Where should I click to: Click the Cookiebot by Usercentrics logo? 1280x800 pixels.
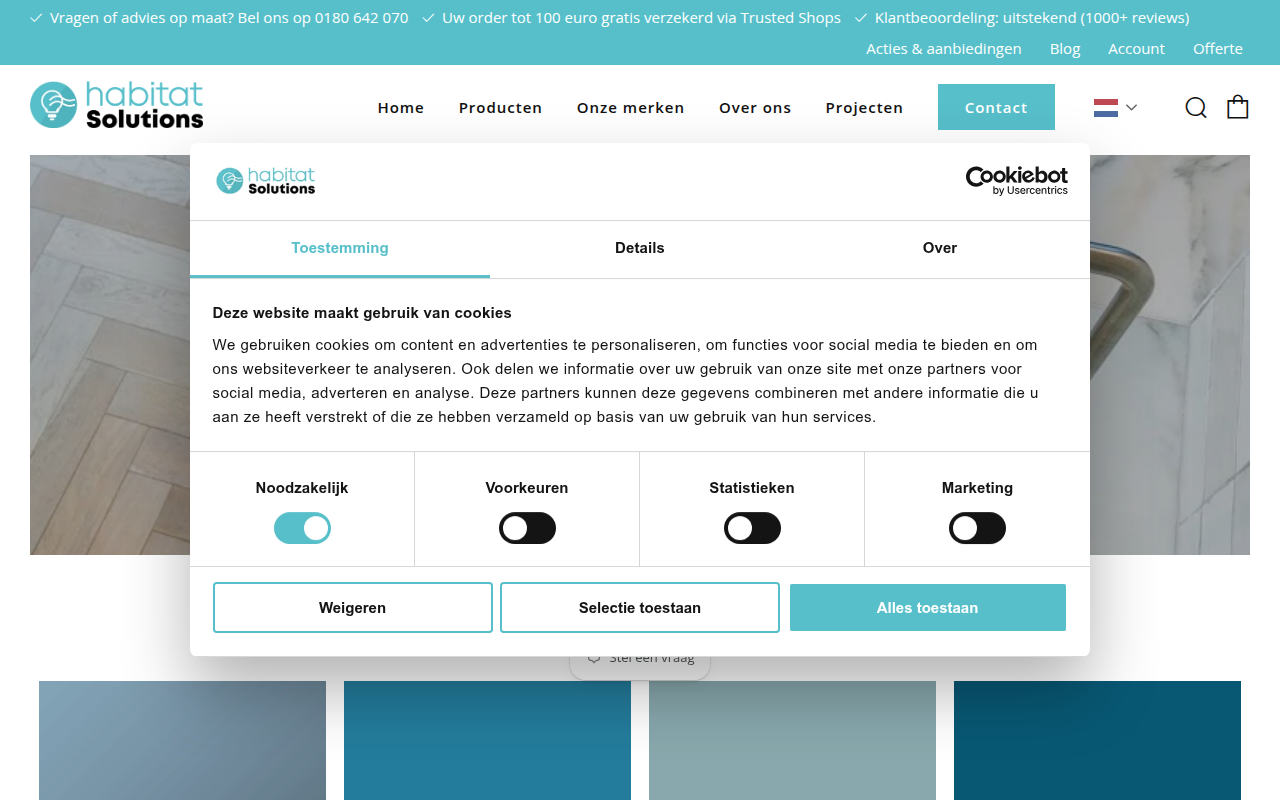click(x=1016, y=180)
